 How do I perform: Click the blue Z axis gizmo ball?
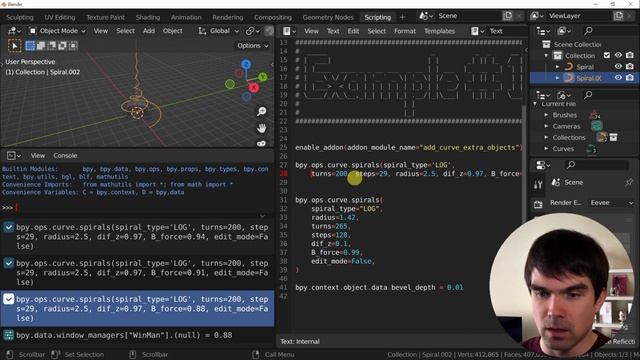click(246, 64)
